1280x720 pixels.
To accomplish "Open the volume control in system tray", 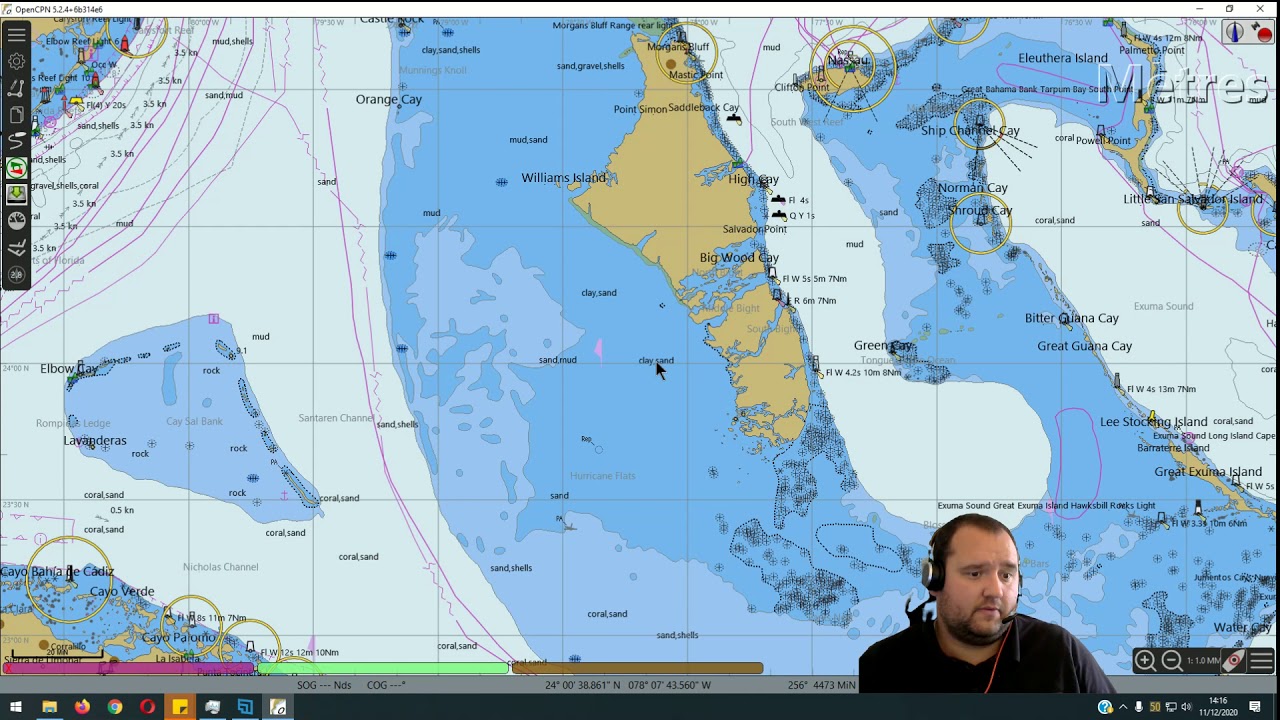I will pos(1186,708).
